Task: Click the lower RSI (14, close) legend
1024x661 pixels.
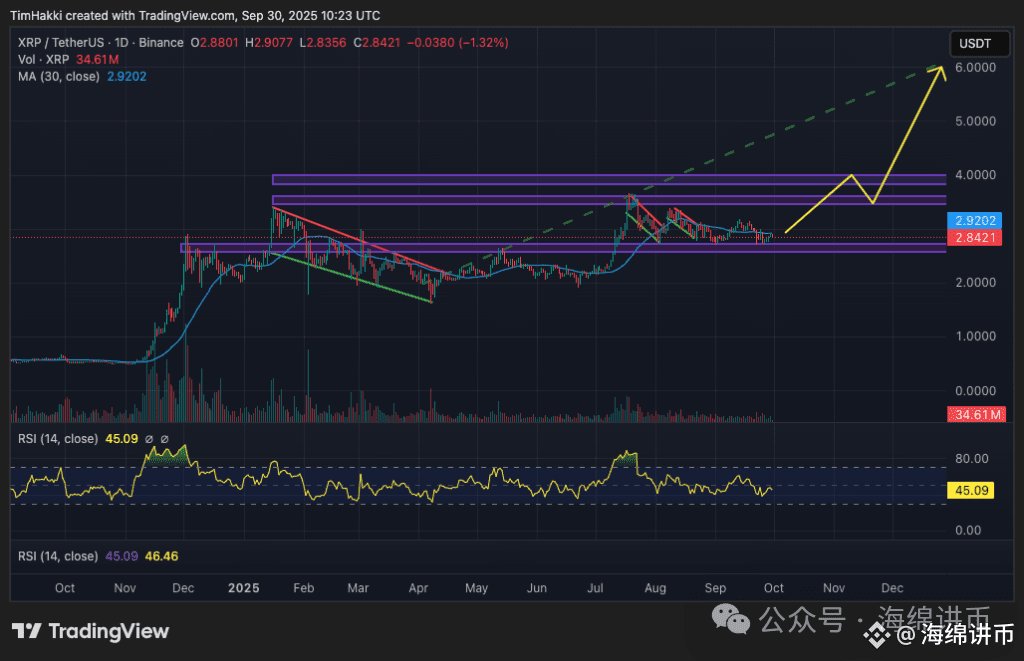Action: coord(57,556)
